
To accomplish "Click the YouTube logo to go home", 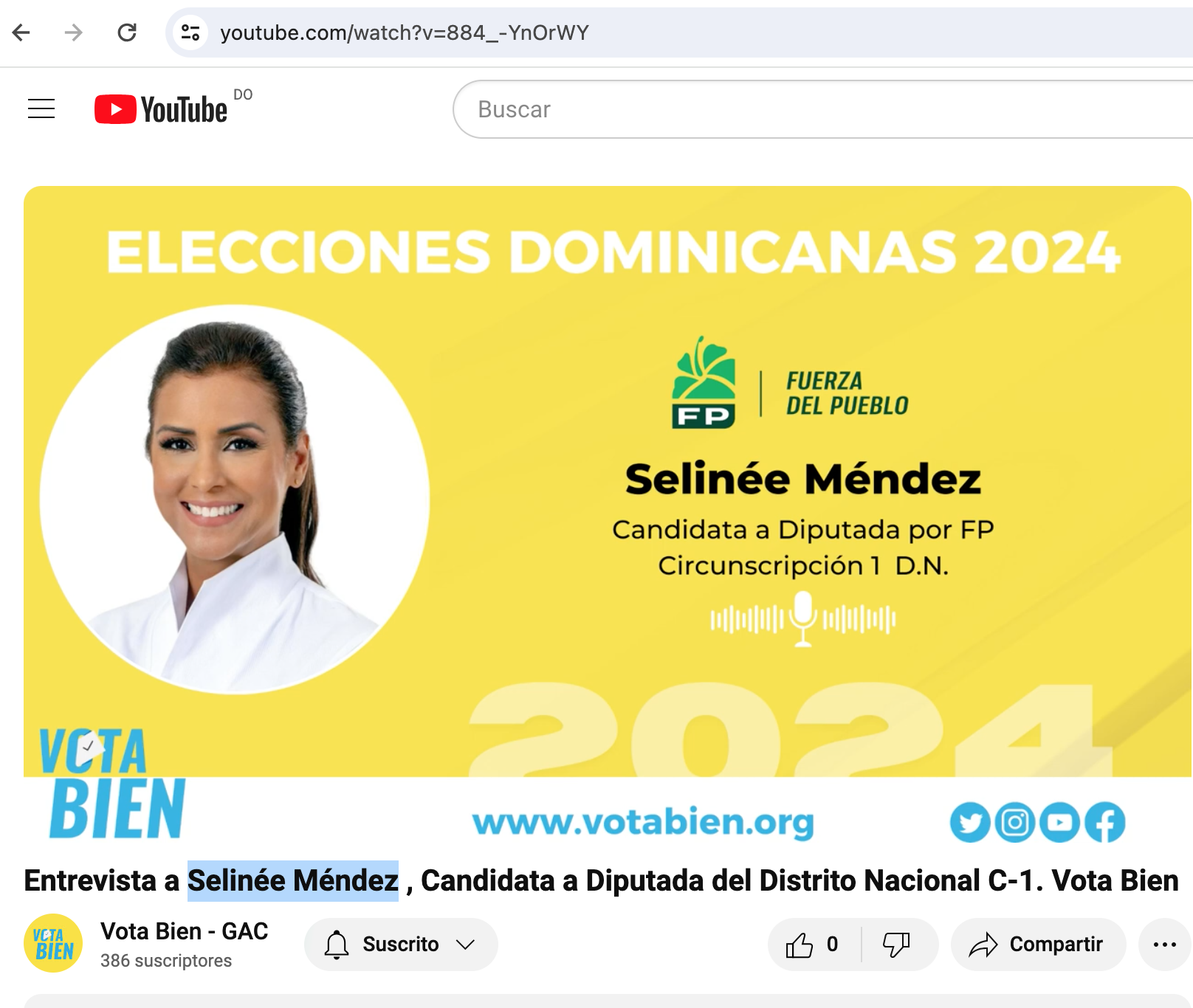I will pos(161,109).
